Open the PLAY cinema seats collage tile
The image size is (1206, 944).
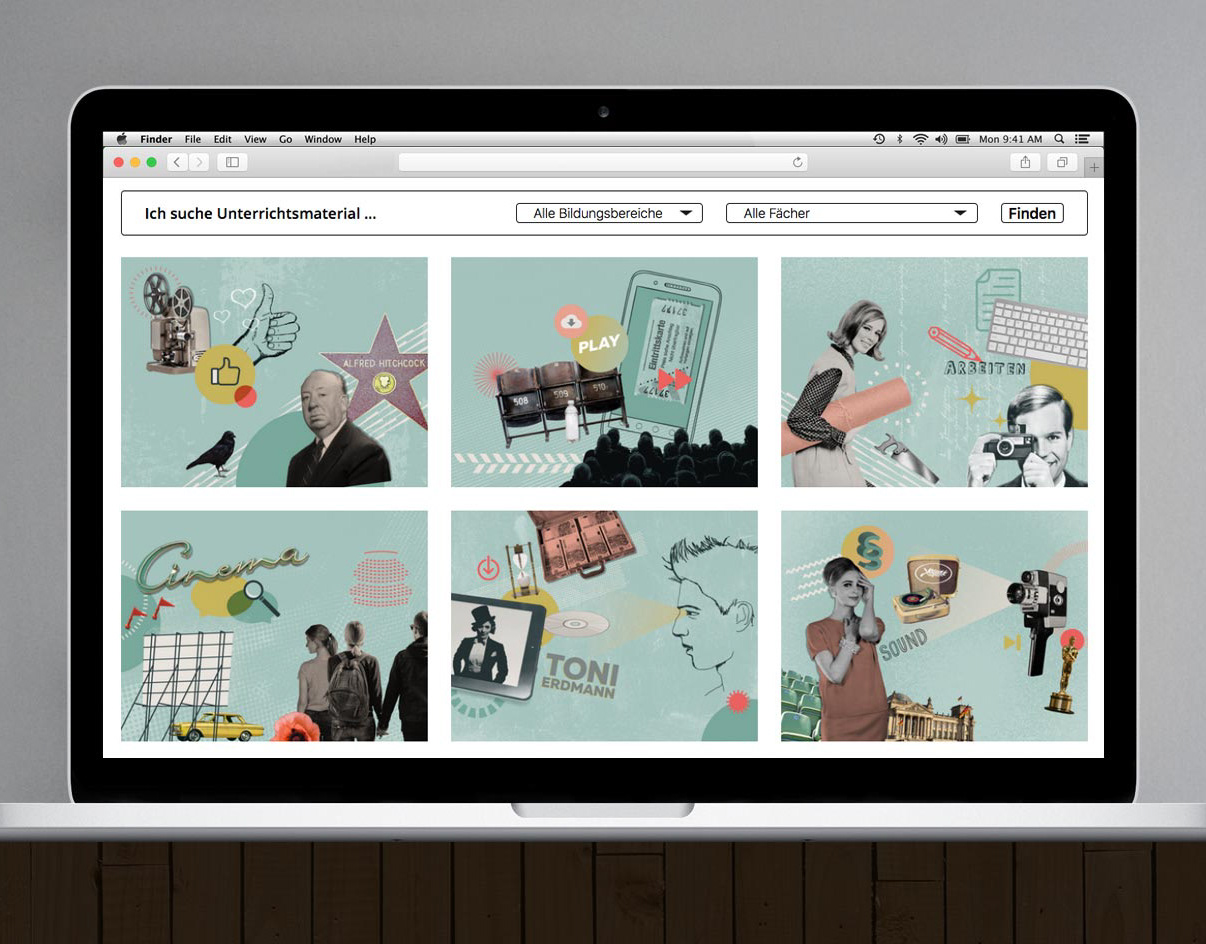click(x=604, y=372)
